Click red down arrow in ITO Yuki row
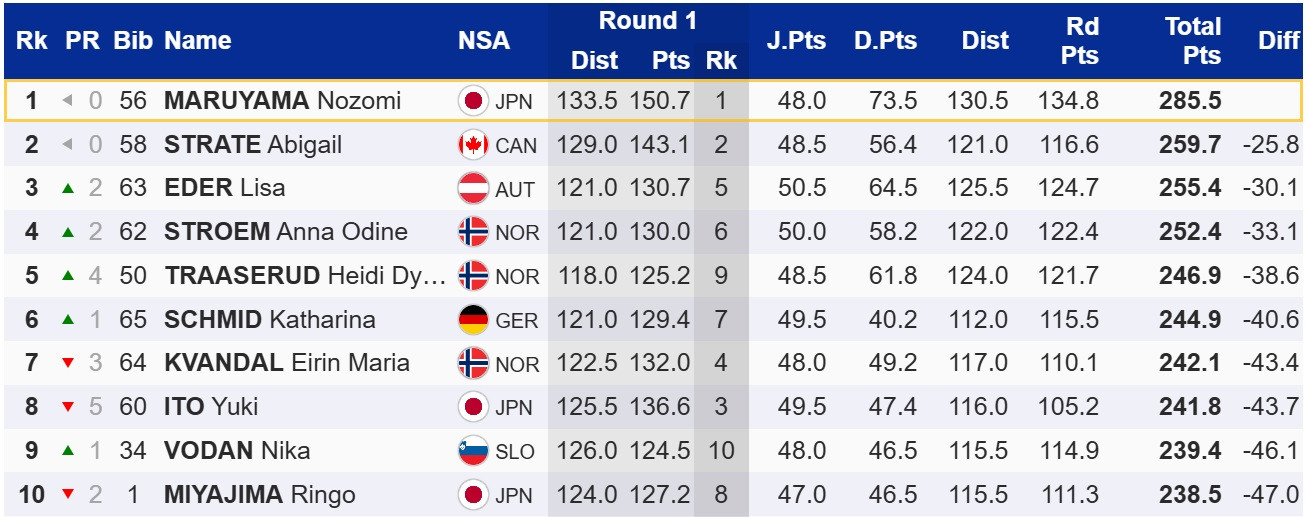 68,407
